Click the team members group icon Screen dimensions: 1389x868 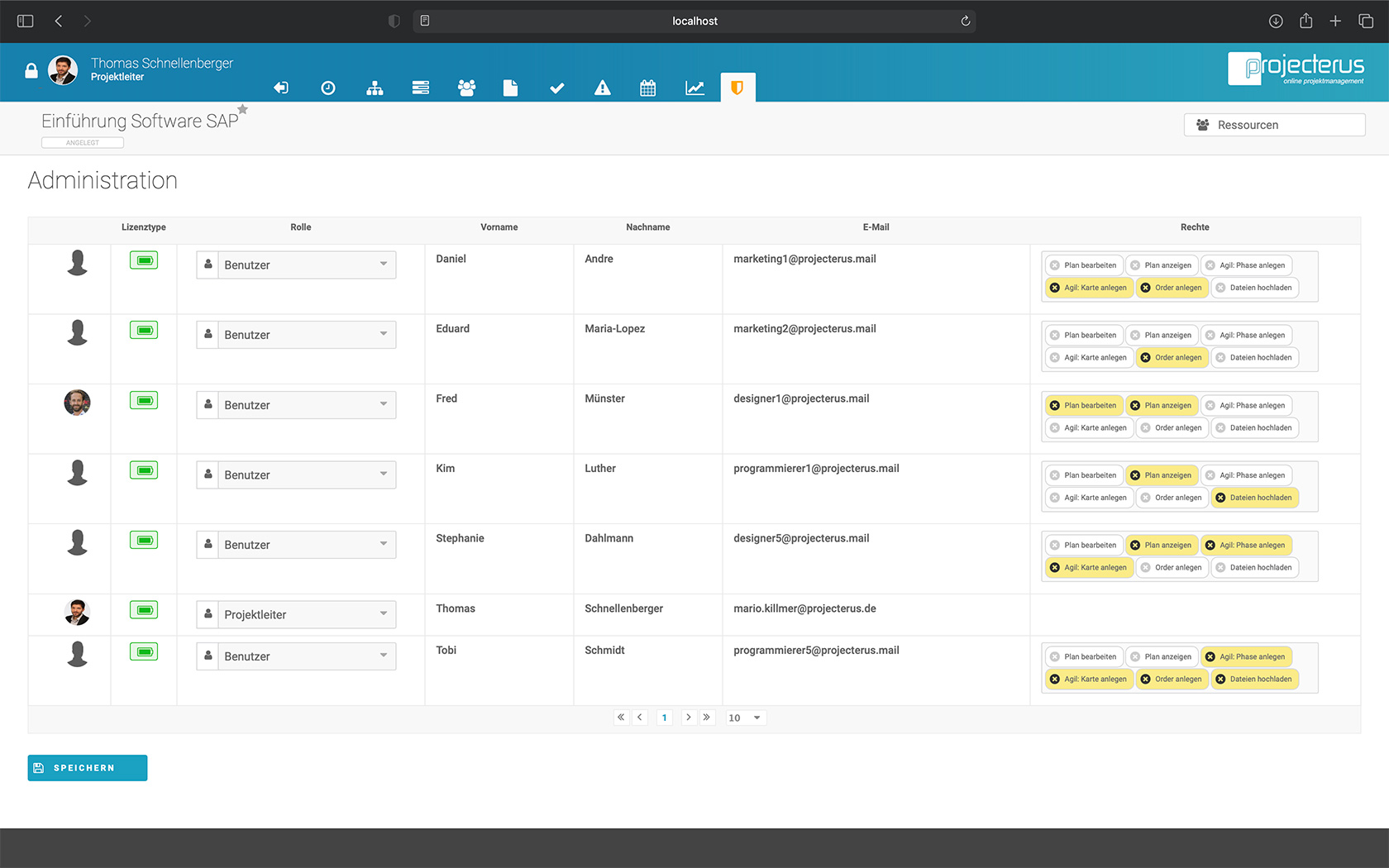466,88
